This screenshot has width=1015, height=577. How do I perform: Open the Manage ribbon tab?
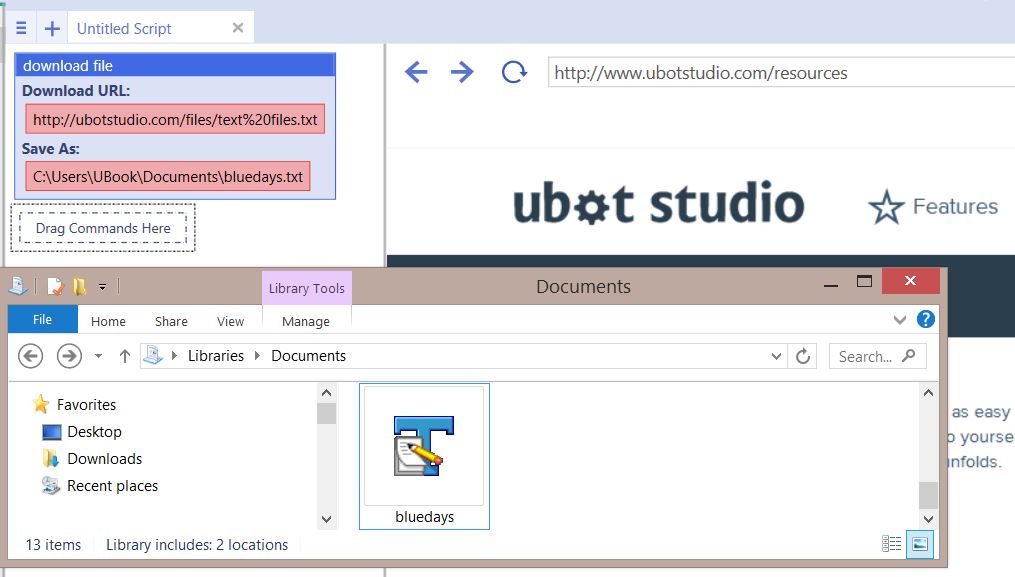[x=306, y=321]
